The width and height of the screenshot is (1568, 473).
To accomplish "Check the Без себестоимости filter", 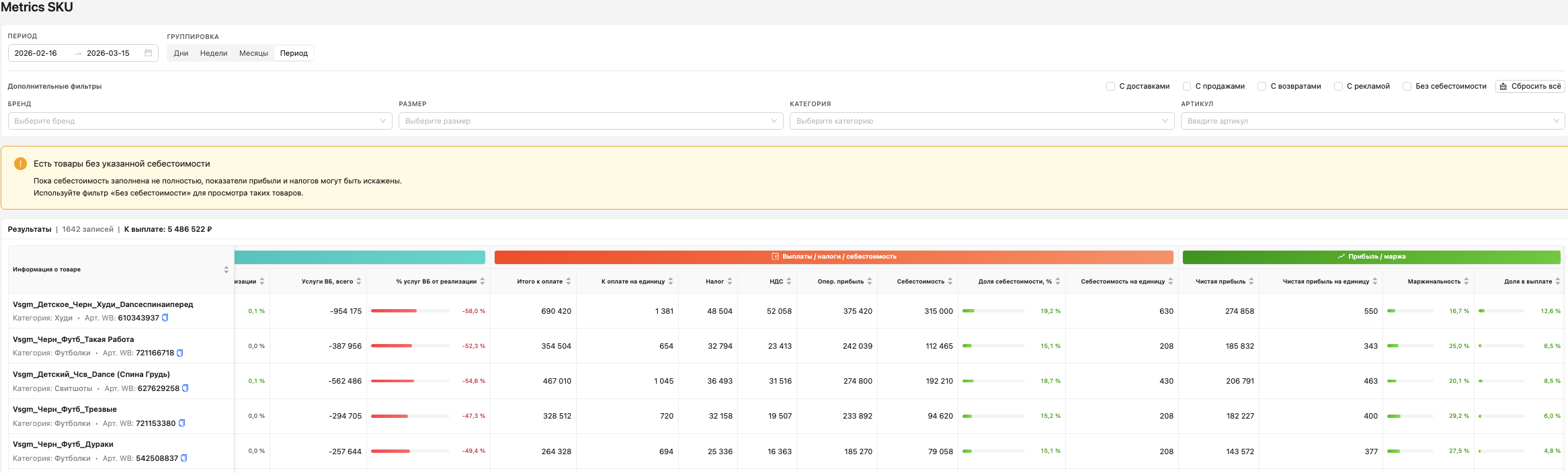I will pyautogui.click(x=1407, y=87).
